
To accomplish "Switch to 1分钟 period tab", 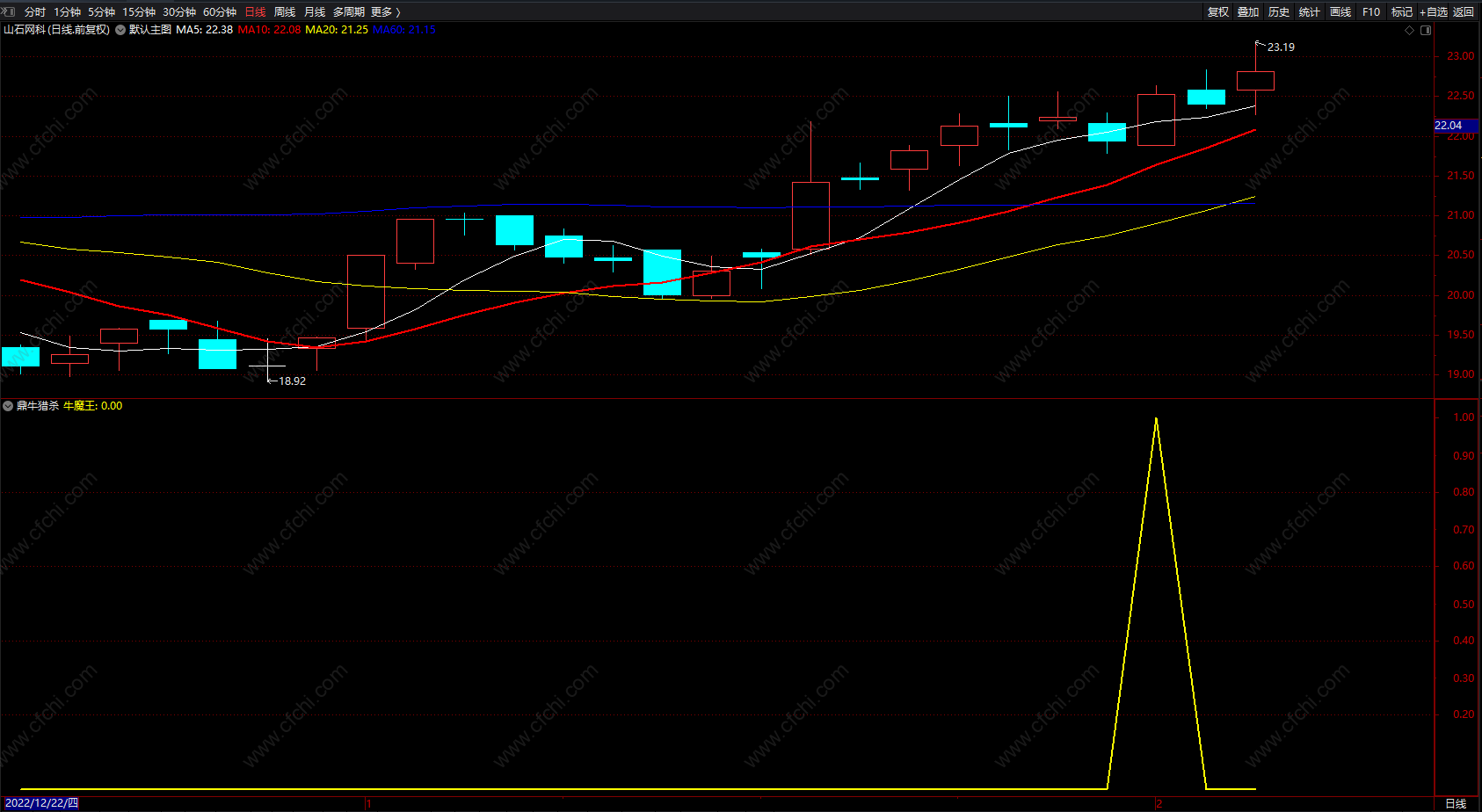I will tap(67, 12).
